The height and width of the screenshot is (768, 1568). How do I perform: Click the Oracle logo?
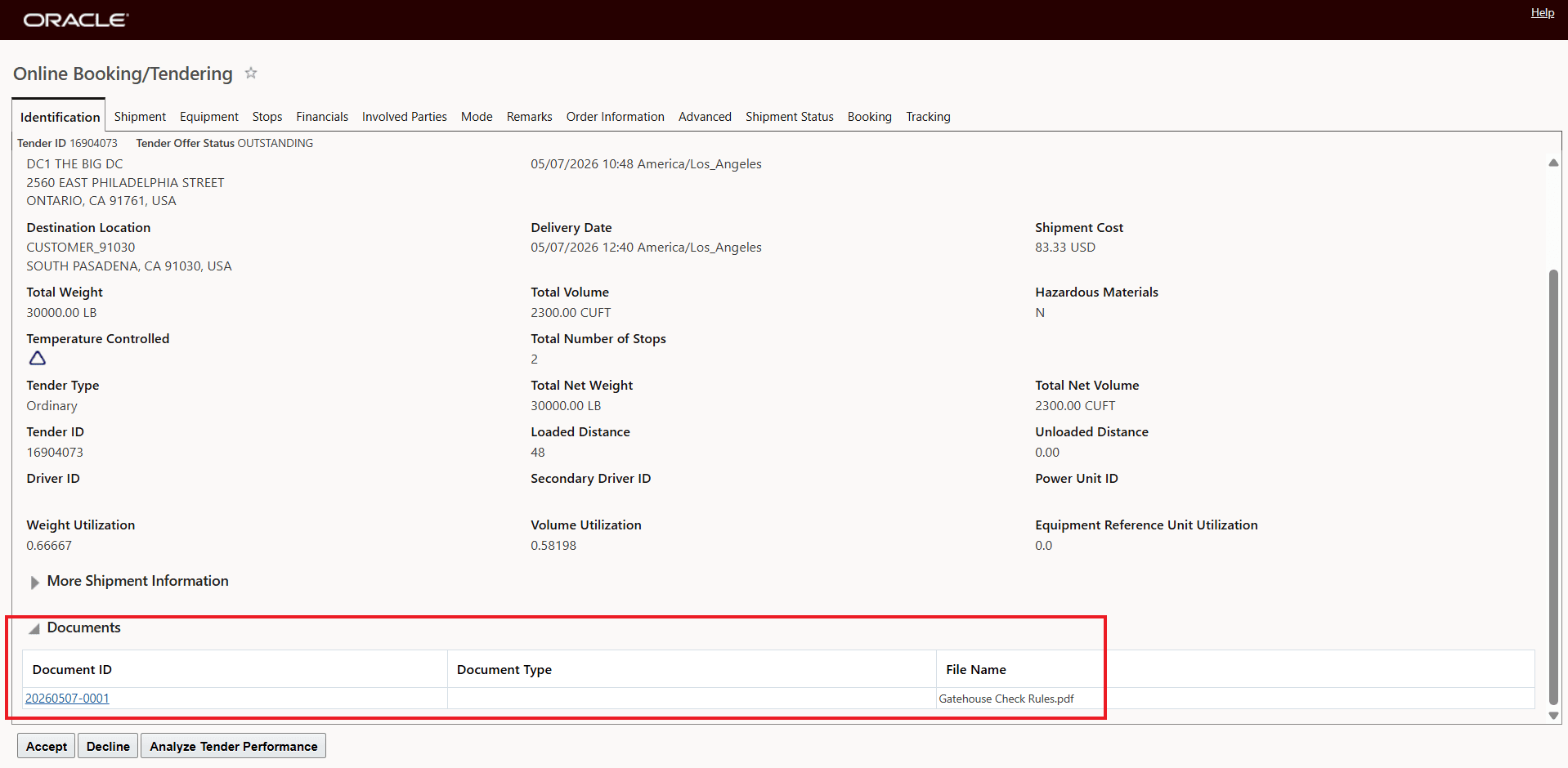tap(76, 20)
